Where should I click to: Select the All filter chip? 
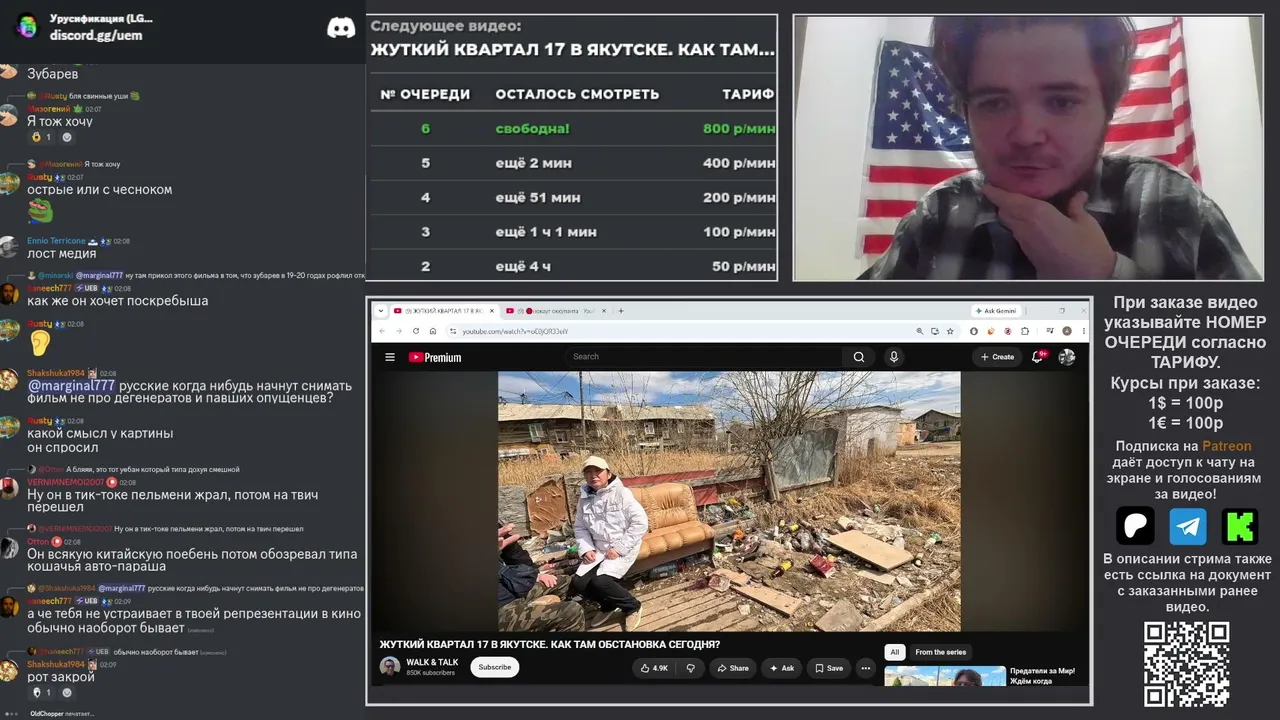895,652
